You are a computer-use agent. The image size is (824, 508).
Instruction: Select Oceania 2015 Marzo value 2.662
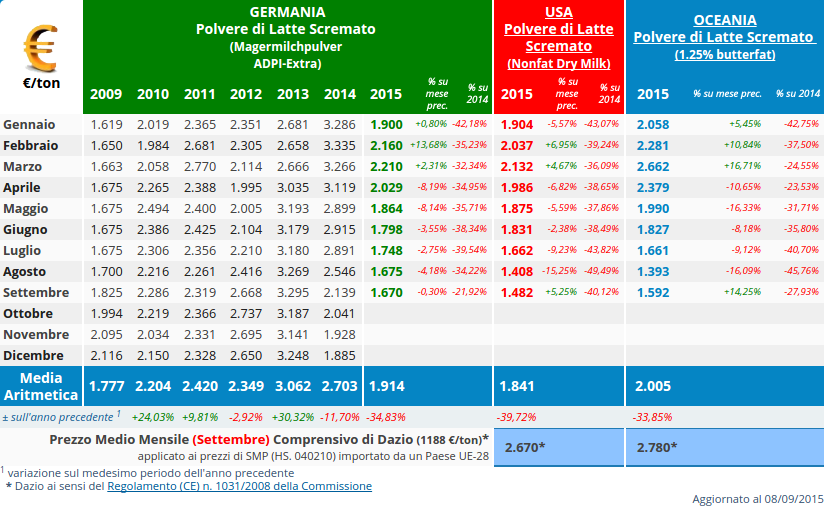(653, 166)
